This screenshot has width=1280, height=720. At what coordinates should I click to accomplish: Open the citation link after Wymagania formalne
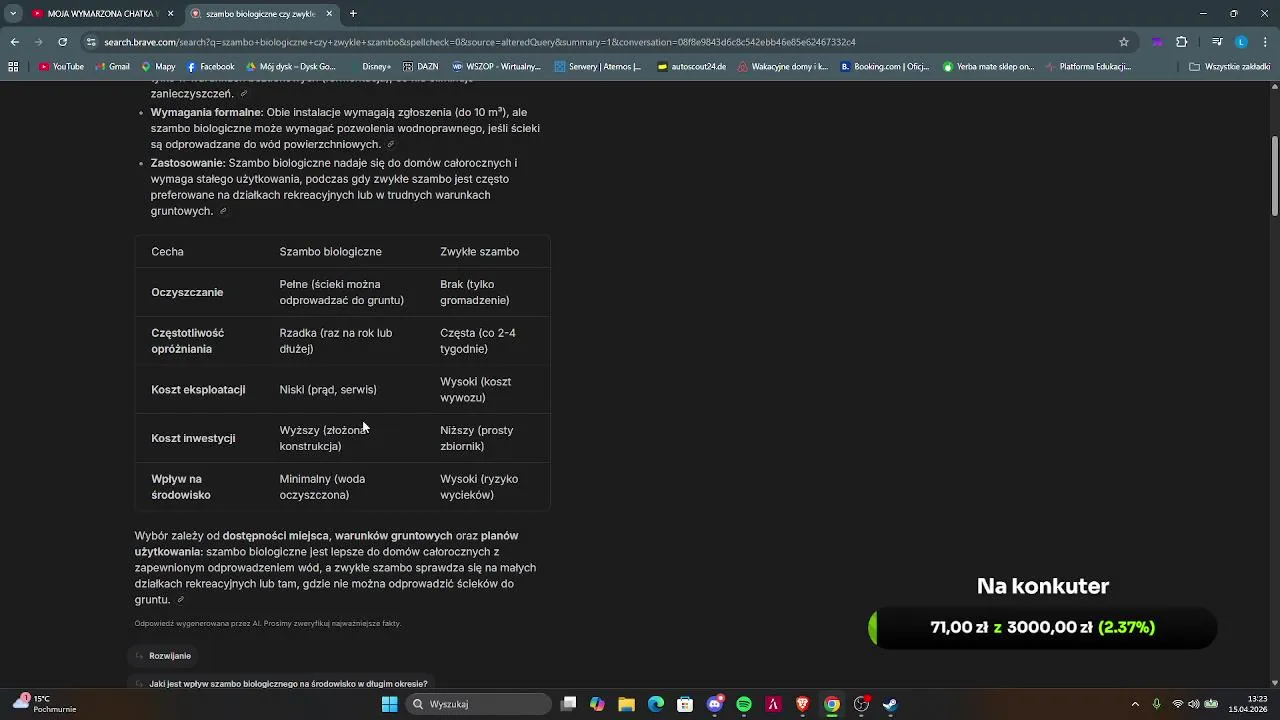390,145
